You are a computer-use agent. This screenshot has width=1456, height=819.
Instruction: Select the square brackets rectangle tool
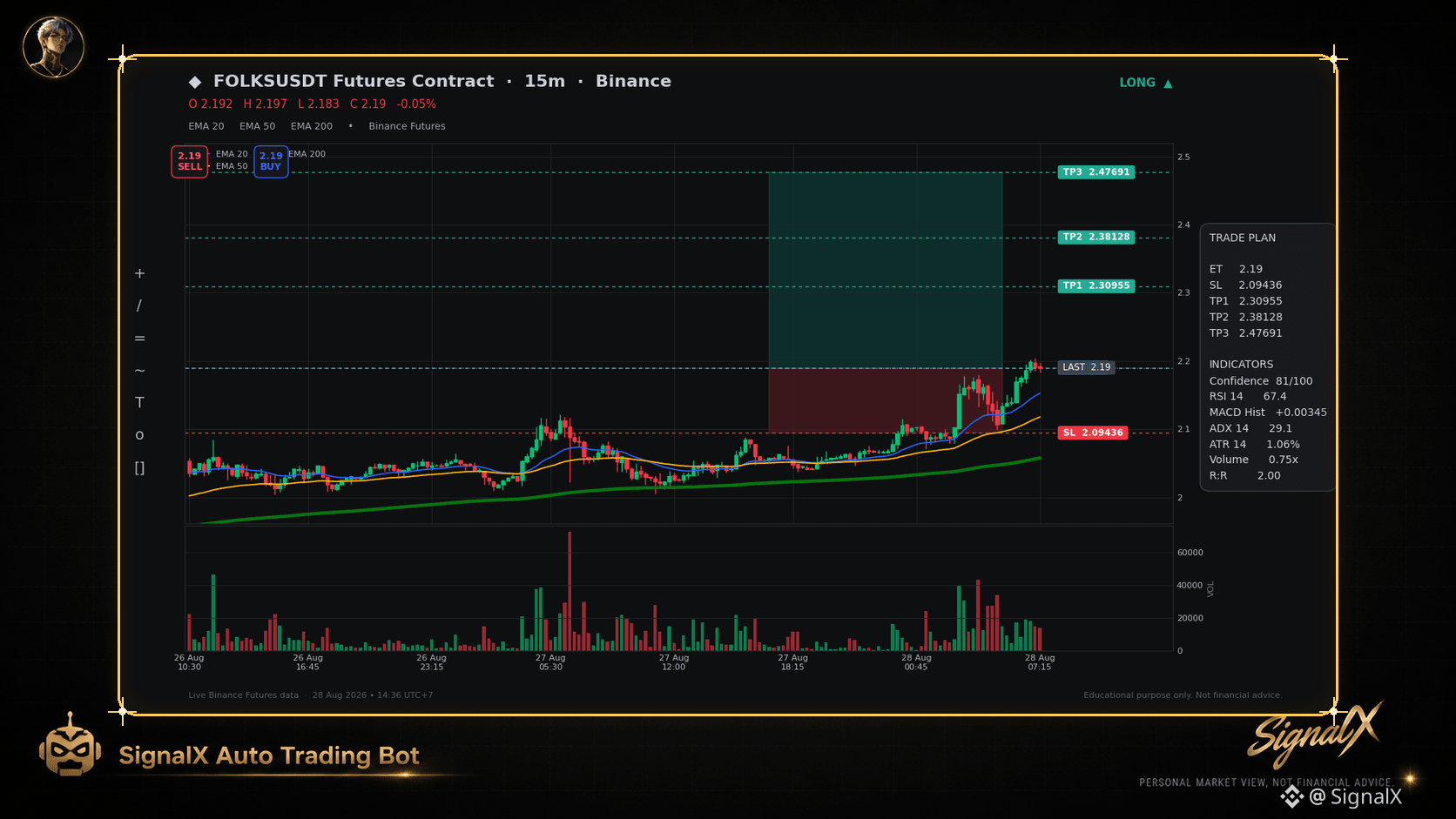(x=139, y=468)
